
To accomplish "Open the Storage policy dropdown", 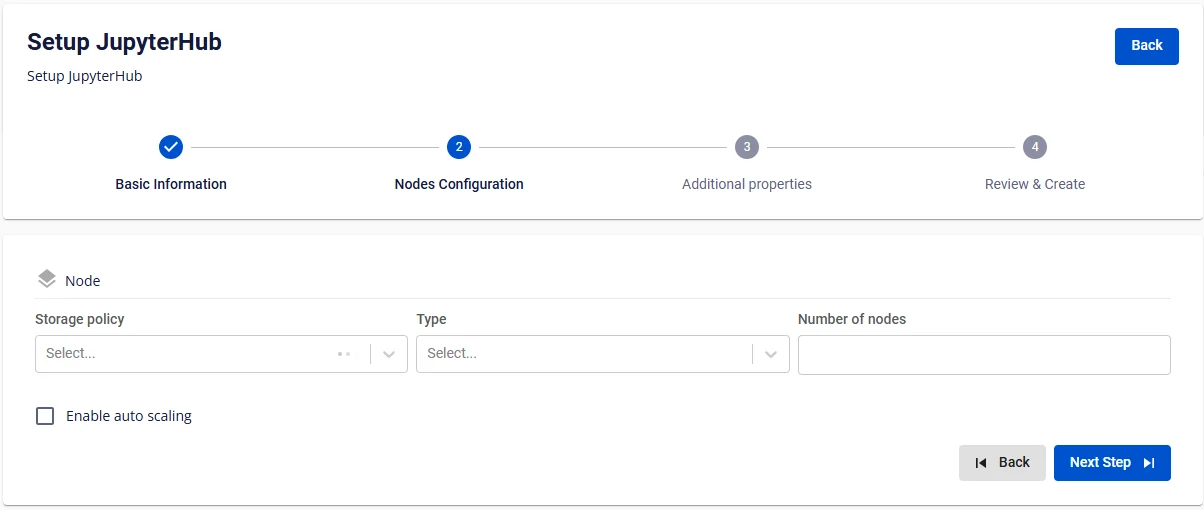I will pyautogui.click(x=221, y=354).
